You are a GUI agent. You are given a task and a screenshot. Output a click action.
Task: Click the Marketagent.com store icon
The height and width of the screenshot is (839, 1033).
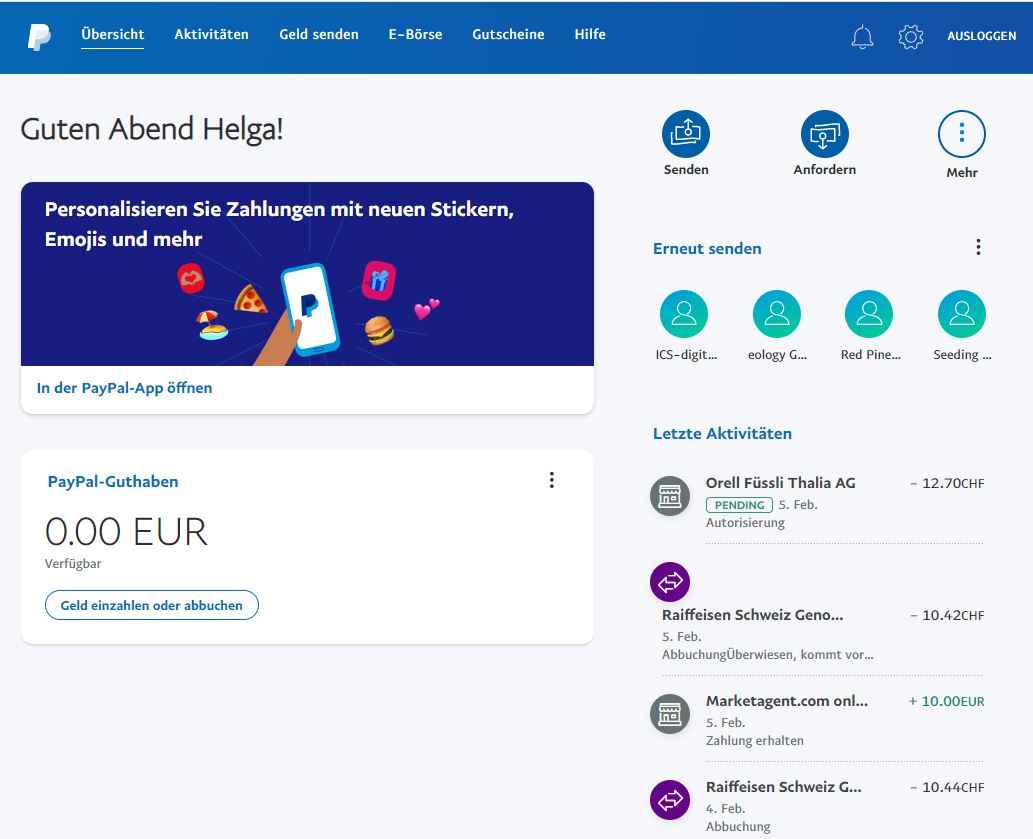point(670,714)
